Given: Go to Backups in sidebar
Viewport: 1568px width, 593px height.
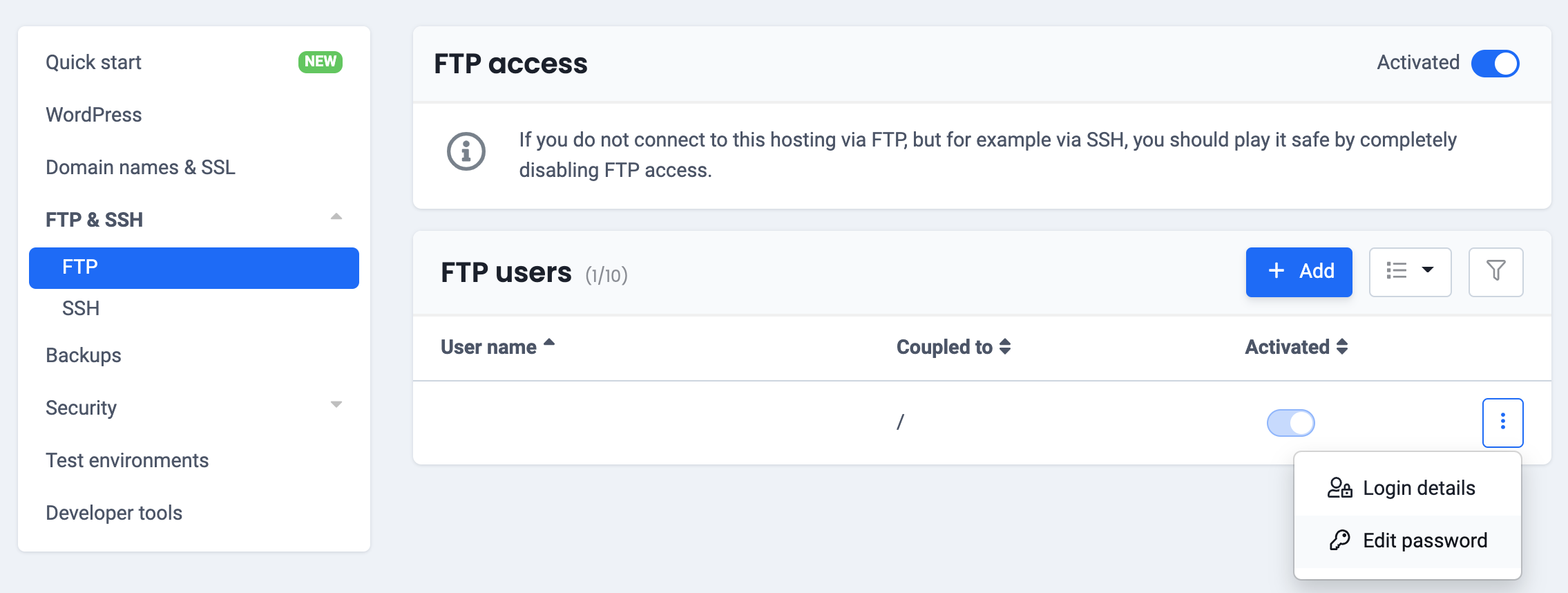Looking at the screenshot, I should [84, 355].
